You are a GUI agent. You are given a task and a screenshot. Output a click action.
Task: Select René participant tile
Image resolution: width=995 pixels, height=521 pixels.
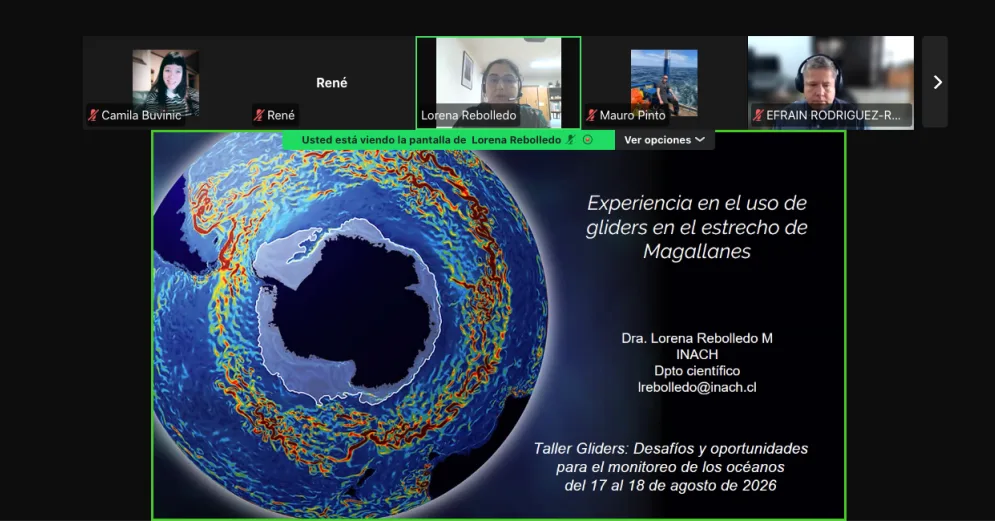coord(332,82)
